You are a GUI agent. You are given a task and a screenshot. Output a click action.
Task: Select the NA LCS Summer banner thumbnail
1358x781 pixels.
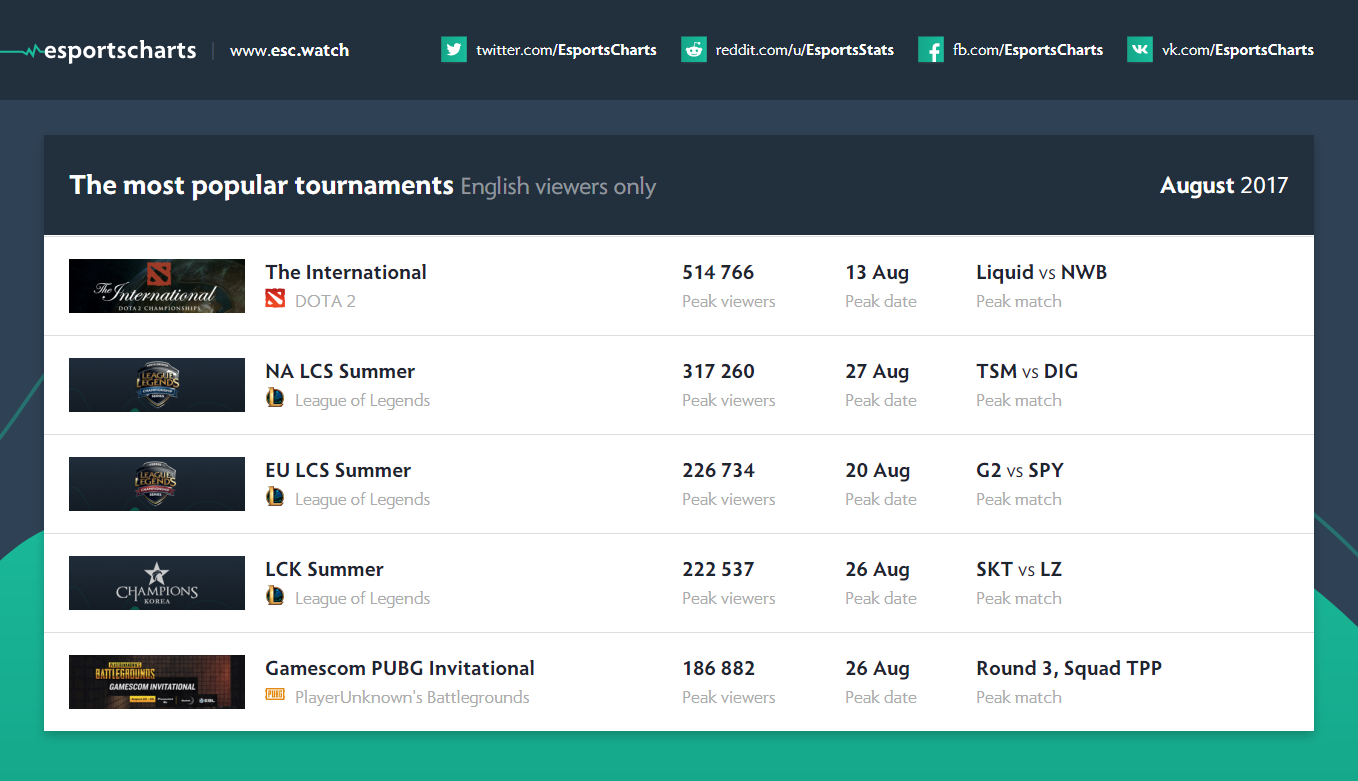(157, 385)
